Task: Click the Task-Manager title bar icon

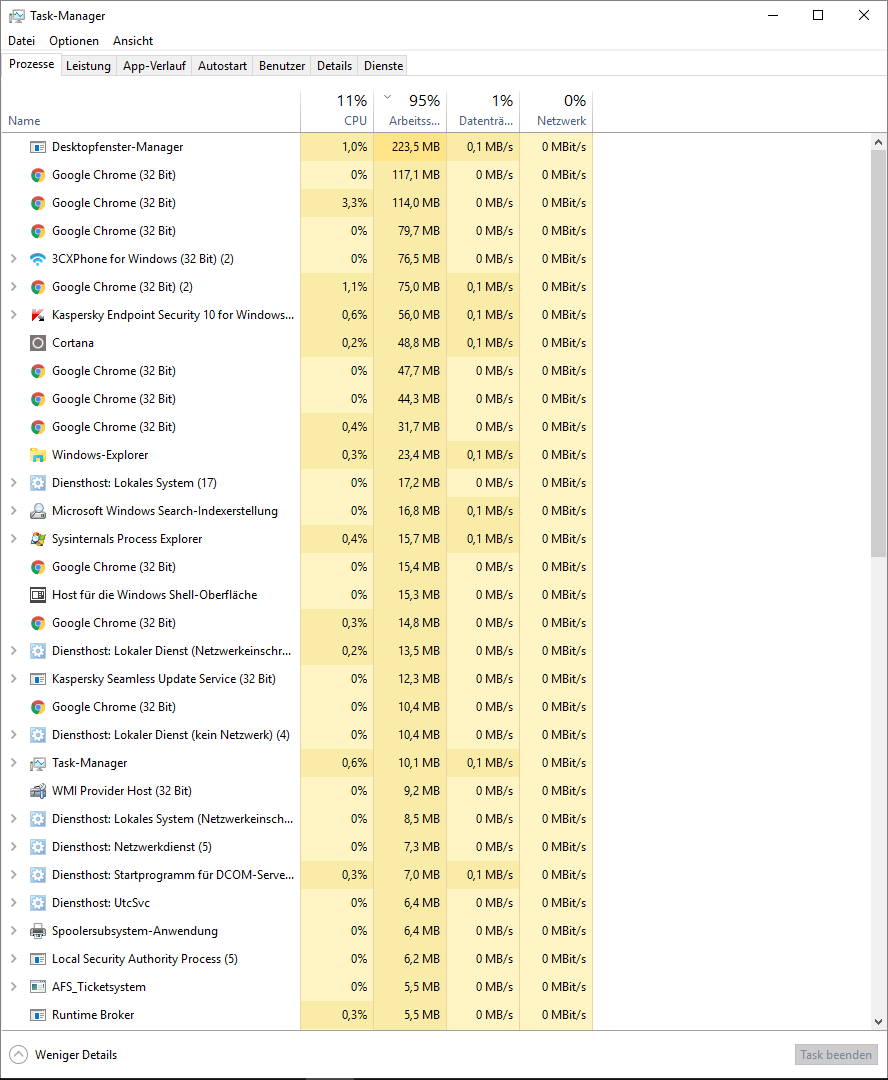Action: [x=17, y=16]
